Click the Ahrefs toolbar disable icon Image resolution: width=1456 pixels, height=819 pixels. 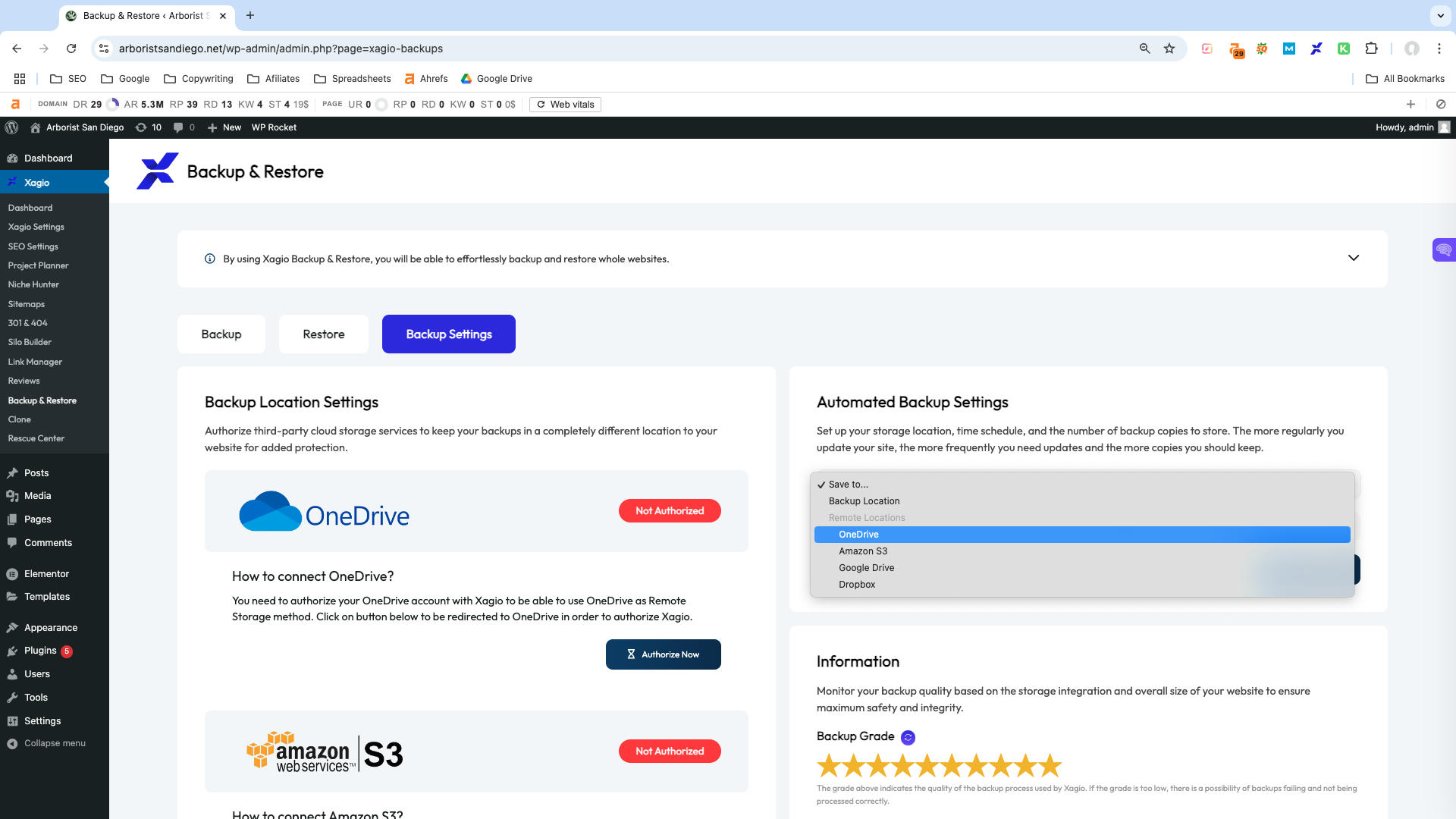click(x=1441, y=105)
